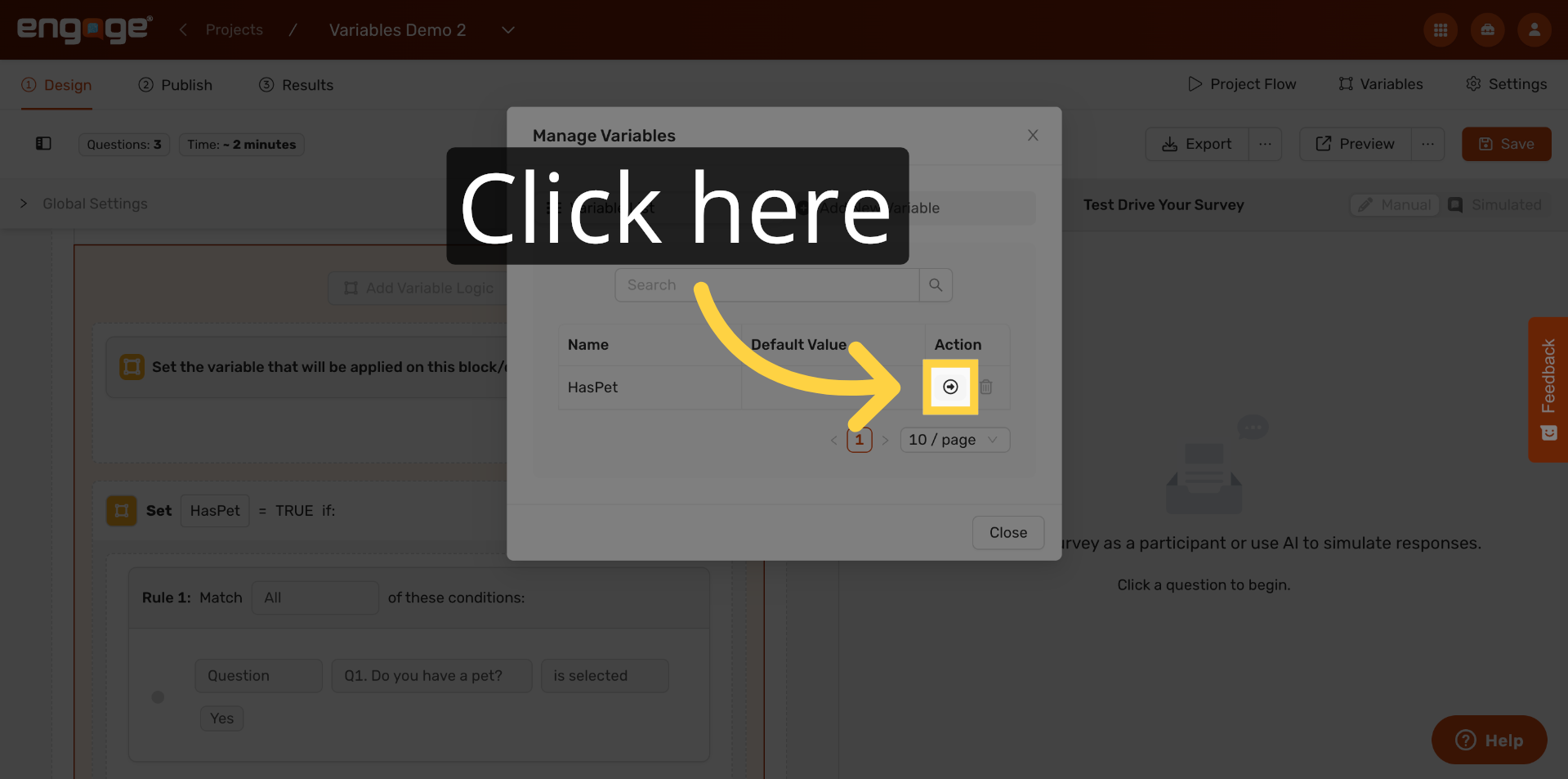Open the Feedback side tab

[1548, 389]
